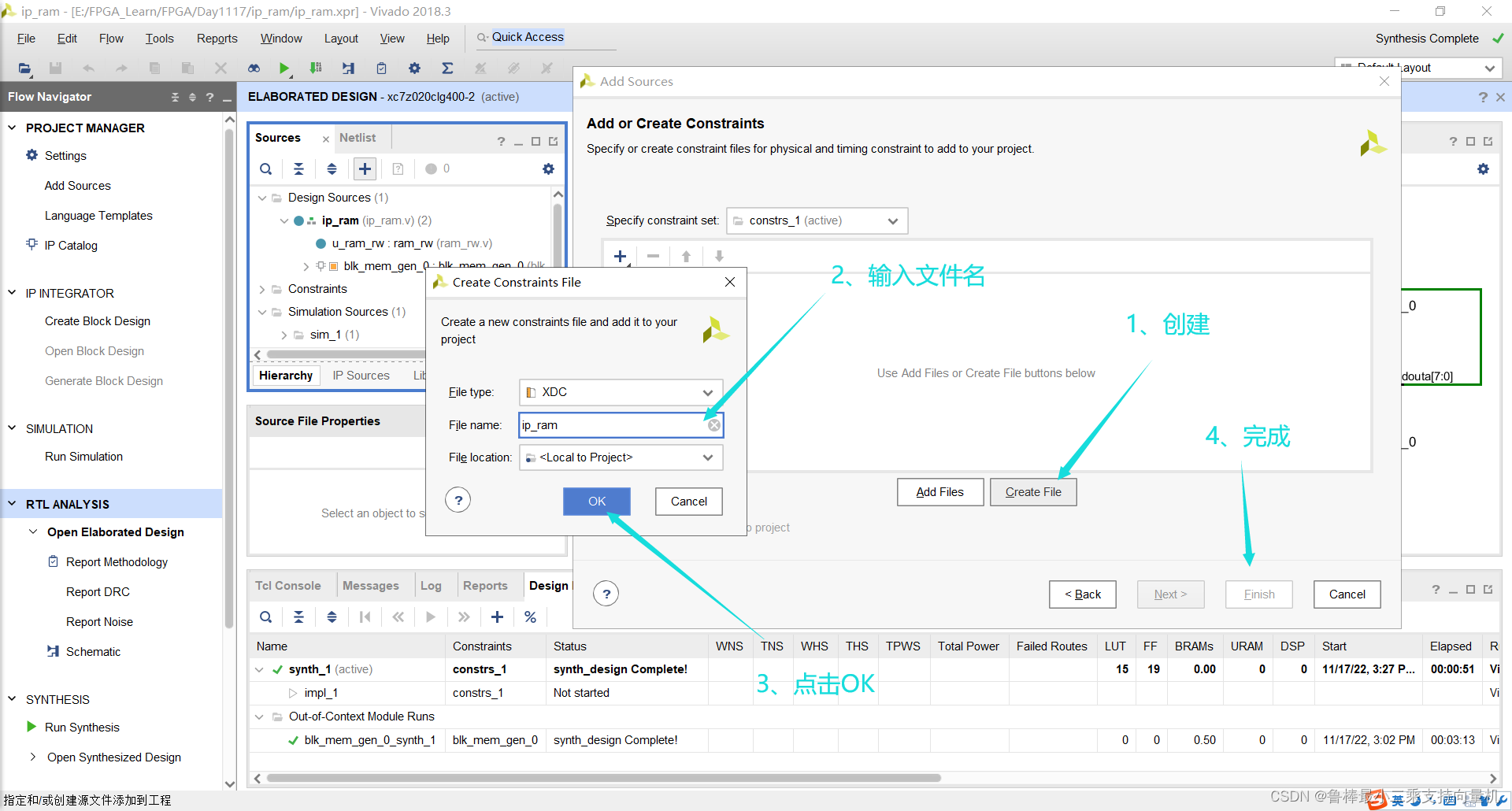Click the plus Add Sources button in Sources panel
Screen dimensions: 1512x811
point(365,168)
